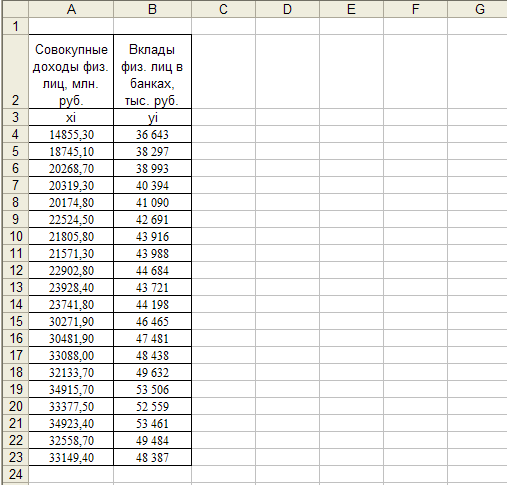Click the cell labeled xi
Screen dimensions: 507x485
[71, 117]
